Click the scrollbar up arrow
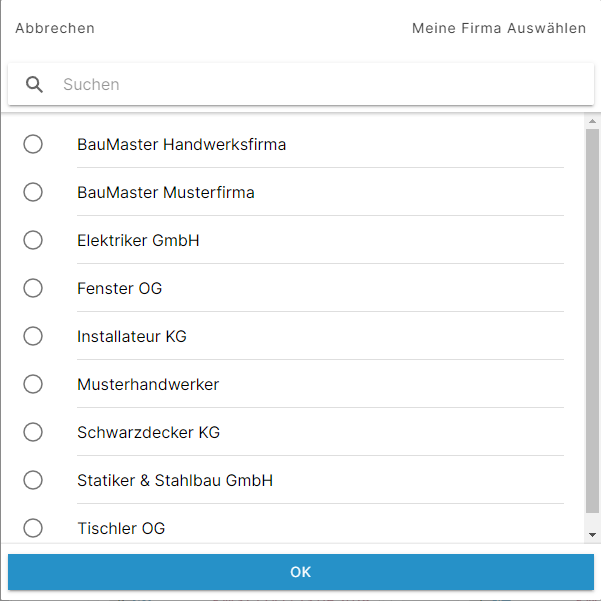Viewport: 601px width, 601px height. 592,121
